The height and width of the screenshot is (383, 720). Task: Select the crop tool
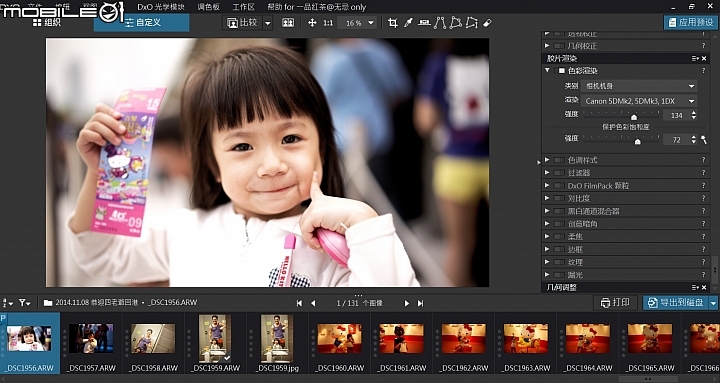(393, 23)
